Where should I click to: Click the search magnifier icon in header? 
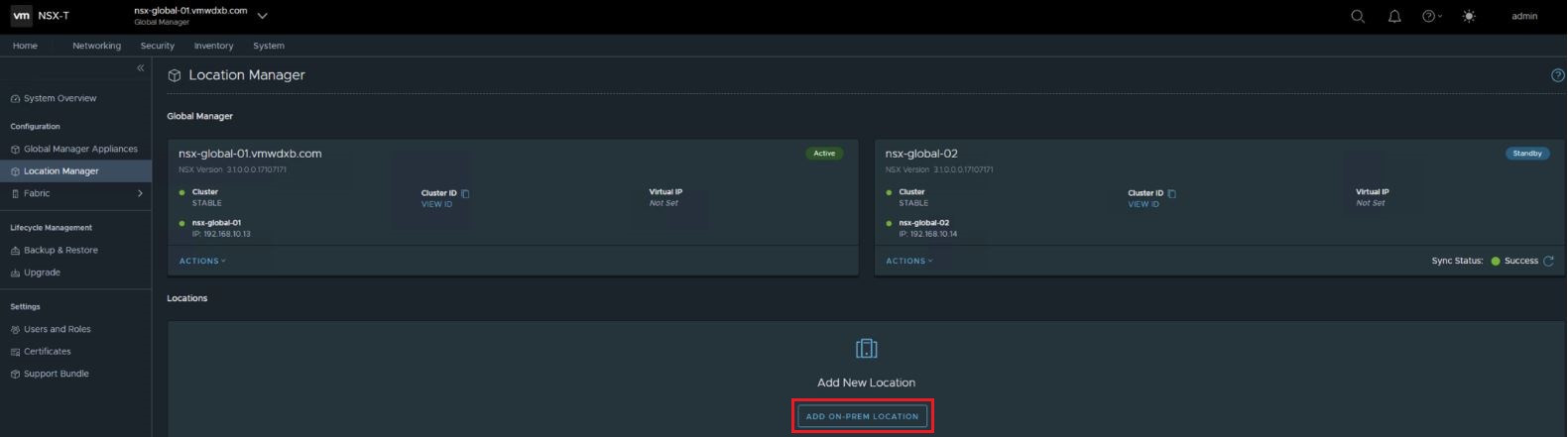tap(1358, 16)
